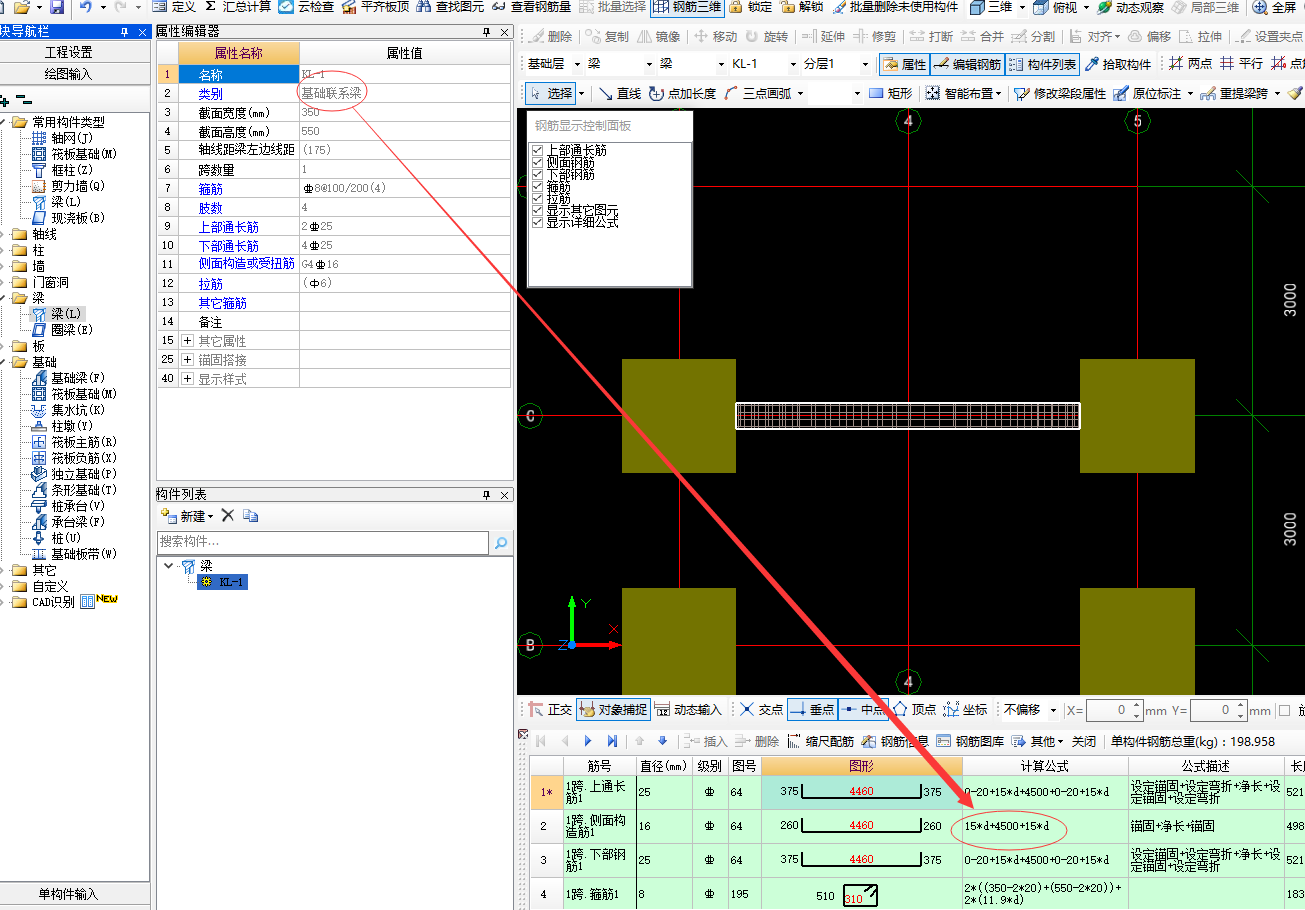1305x910 pixels.
Task: Click 动态输入 dynamic input button
Action: (x=687, y=709)
